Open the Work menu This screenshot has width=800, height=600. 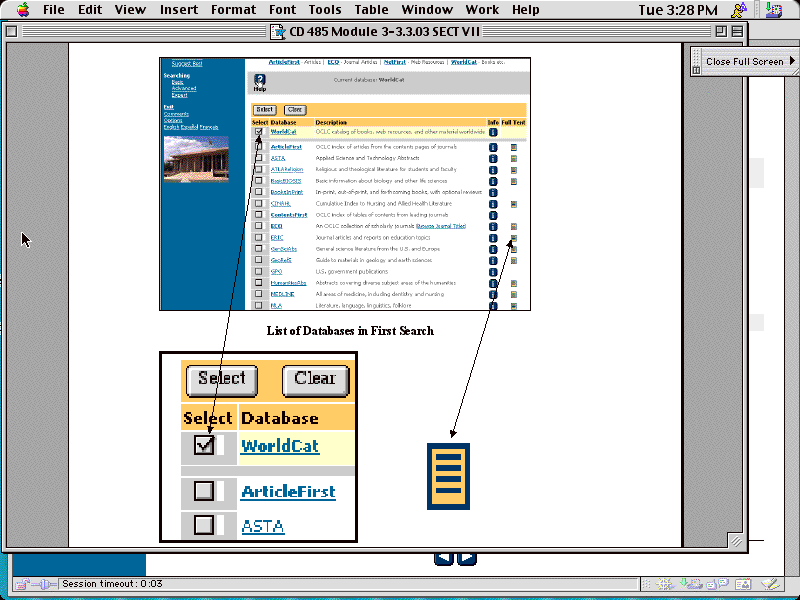click(482, 10)
